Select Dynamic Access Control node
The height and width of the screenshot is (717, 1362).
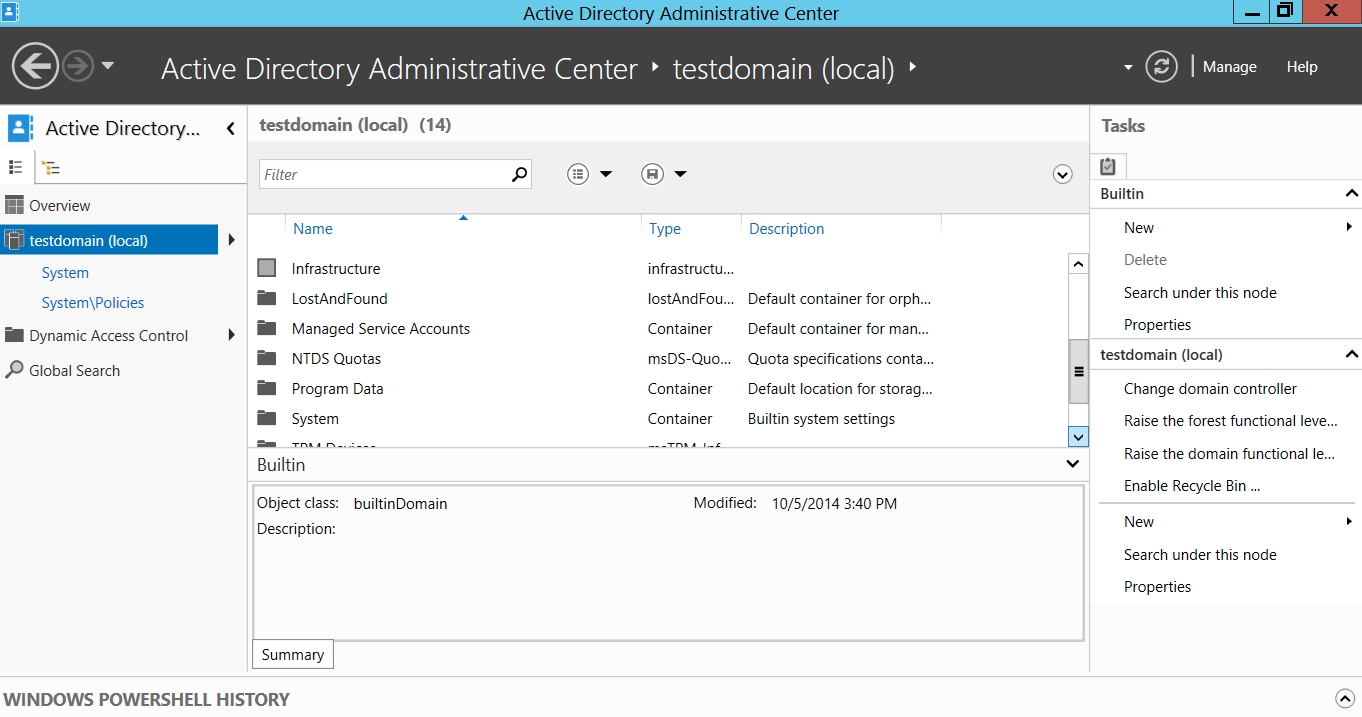point(109,336)
